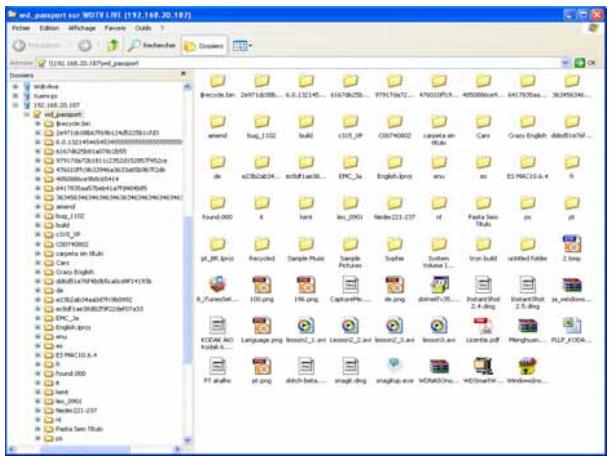Image resolution: width=609 pixels, height=457 pixels.
Task: Select found.000 in the folder tree
Action: tap(71, 374)
